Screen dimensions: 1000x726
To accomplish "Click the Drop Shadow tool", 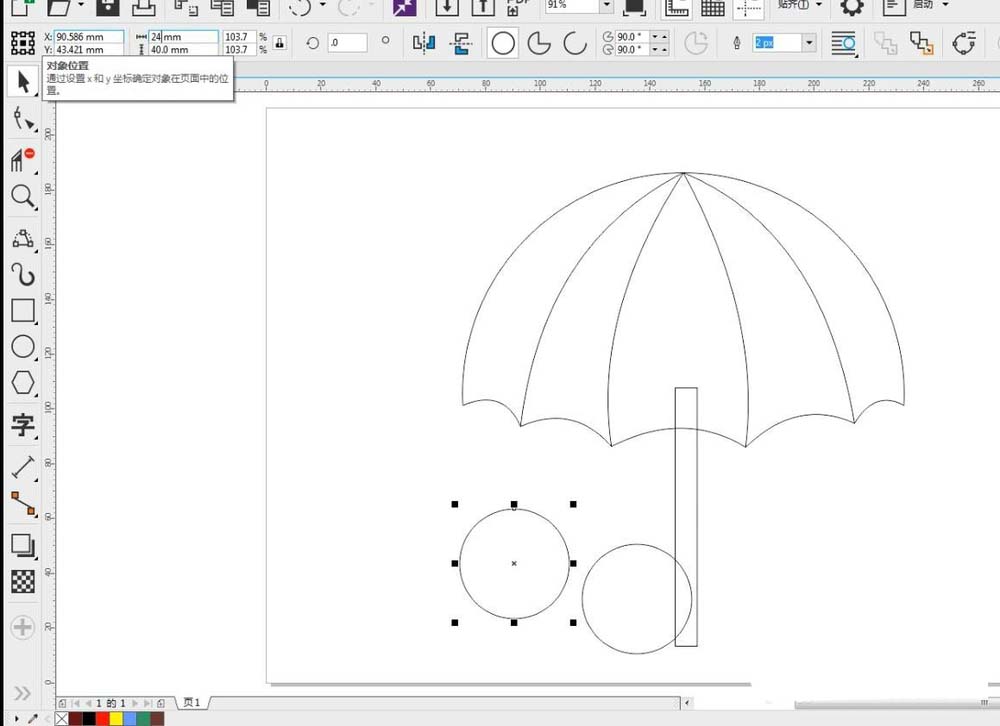I will [x=22, y=545].
